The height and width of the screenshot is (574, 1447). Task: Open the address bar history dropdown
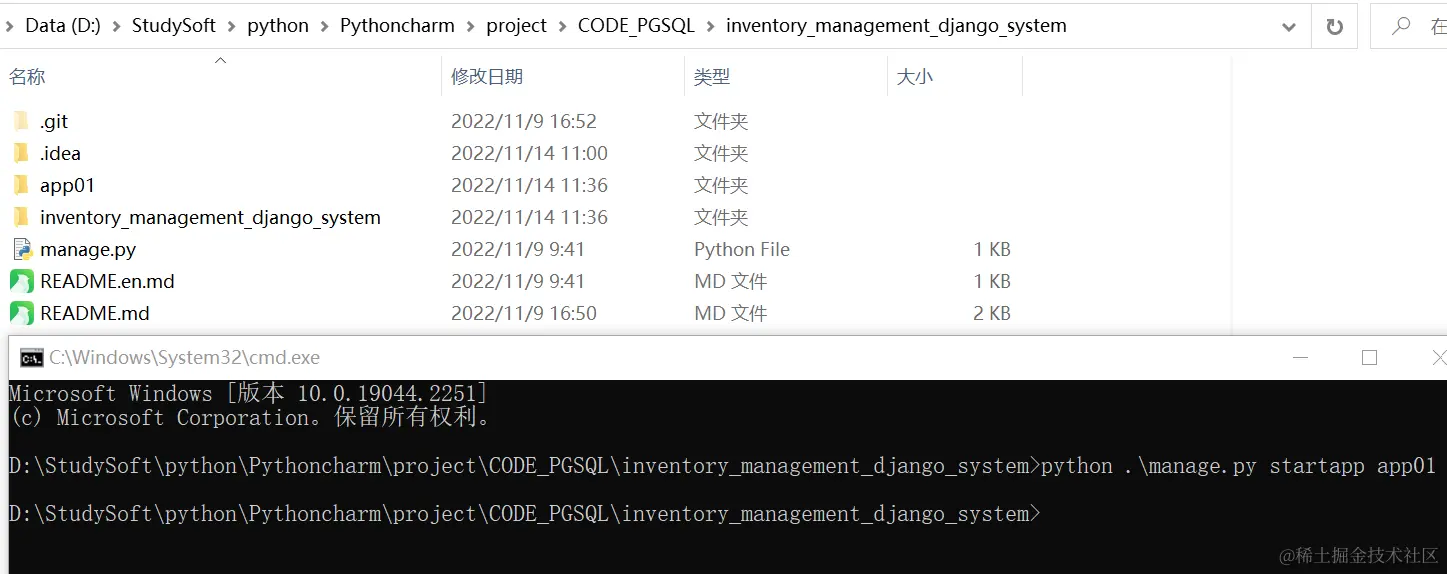click(1289, 27)
